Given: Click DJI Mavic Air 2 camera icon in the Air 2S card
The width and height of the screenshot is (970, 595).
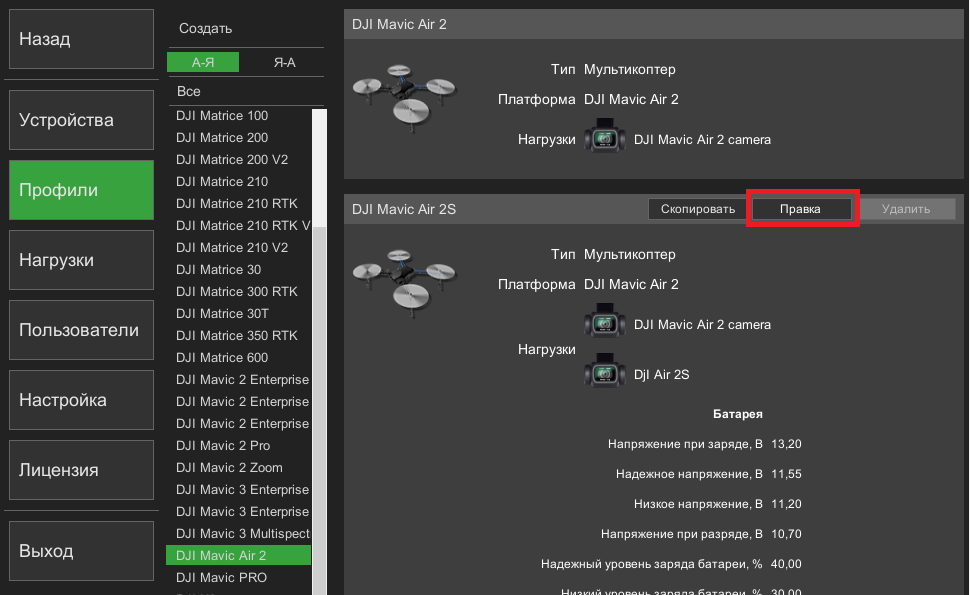Looking at the screenshot, I should click(604, 320).
